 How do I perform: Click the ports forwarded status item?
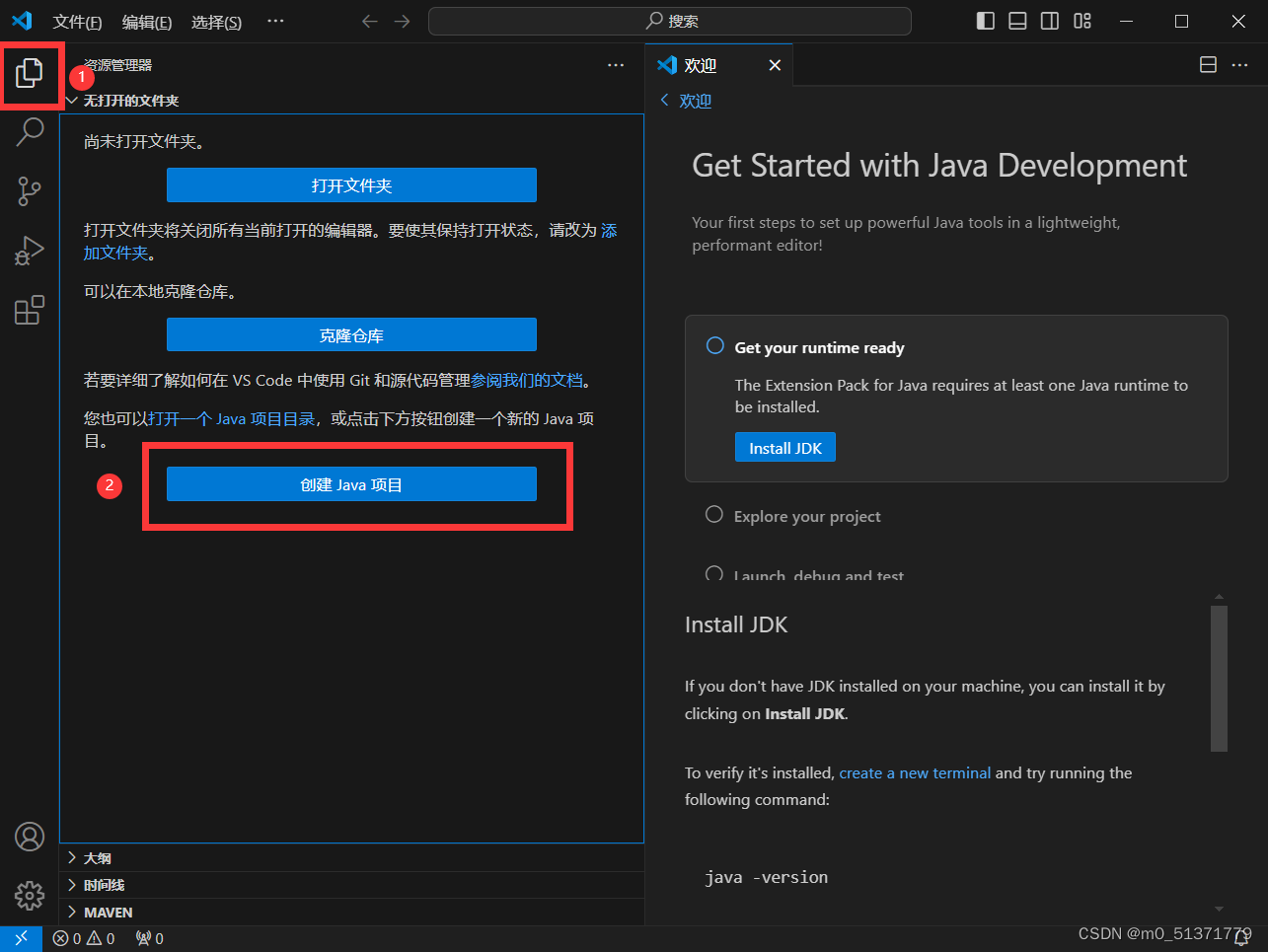[150, 939]
